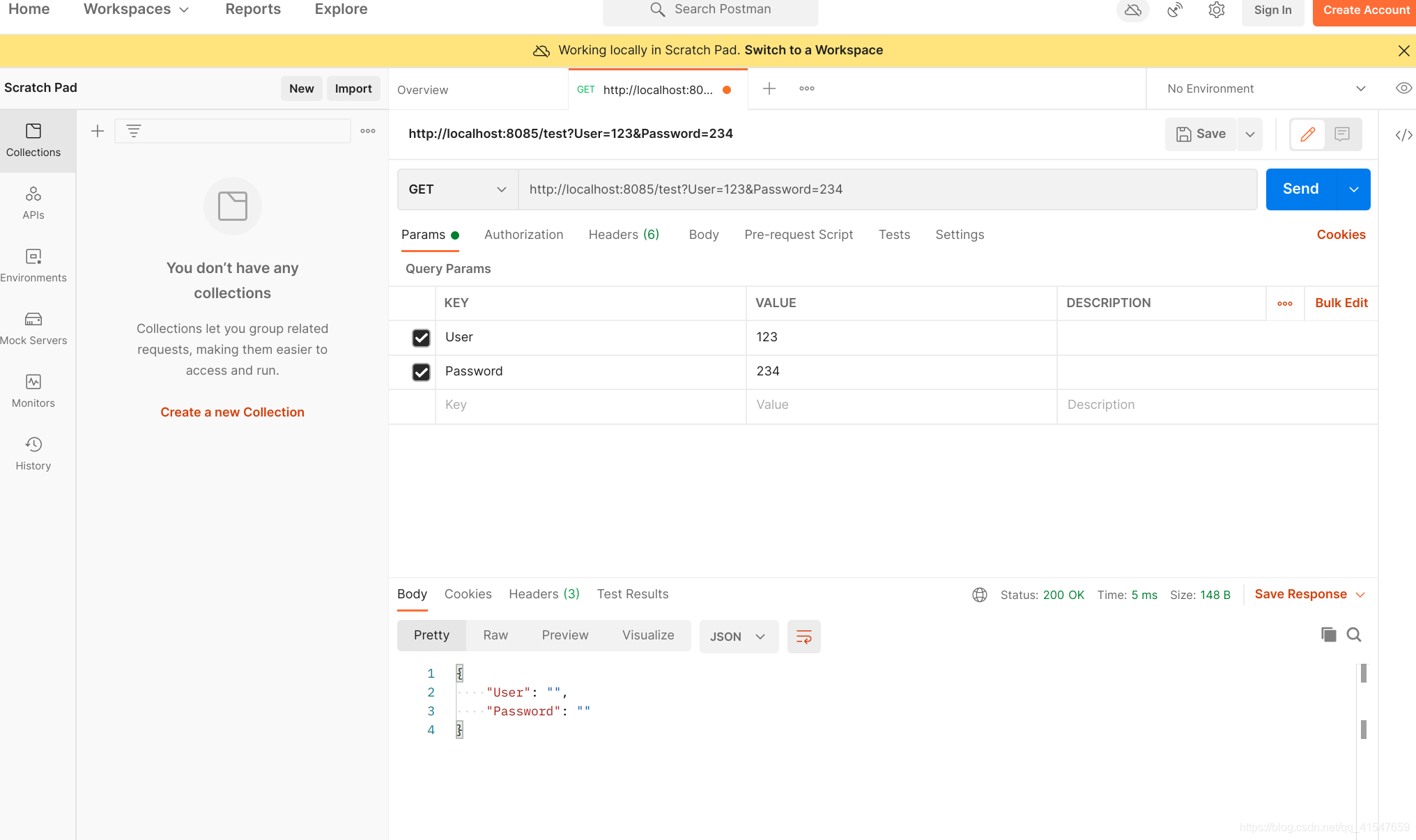Switch to Pre-request Script tab
Image resolution: width=1416 pixels, height=840 pixels.
pos(799,234)
